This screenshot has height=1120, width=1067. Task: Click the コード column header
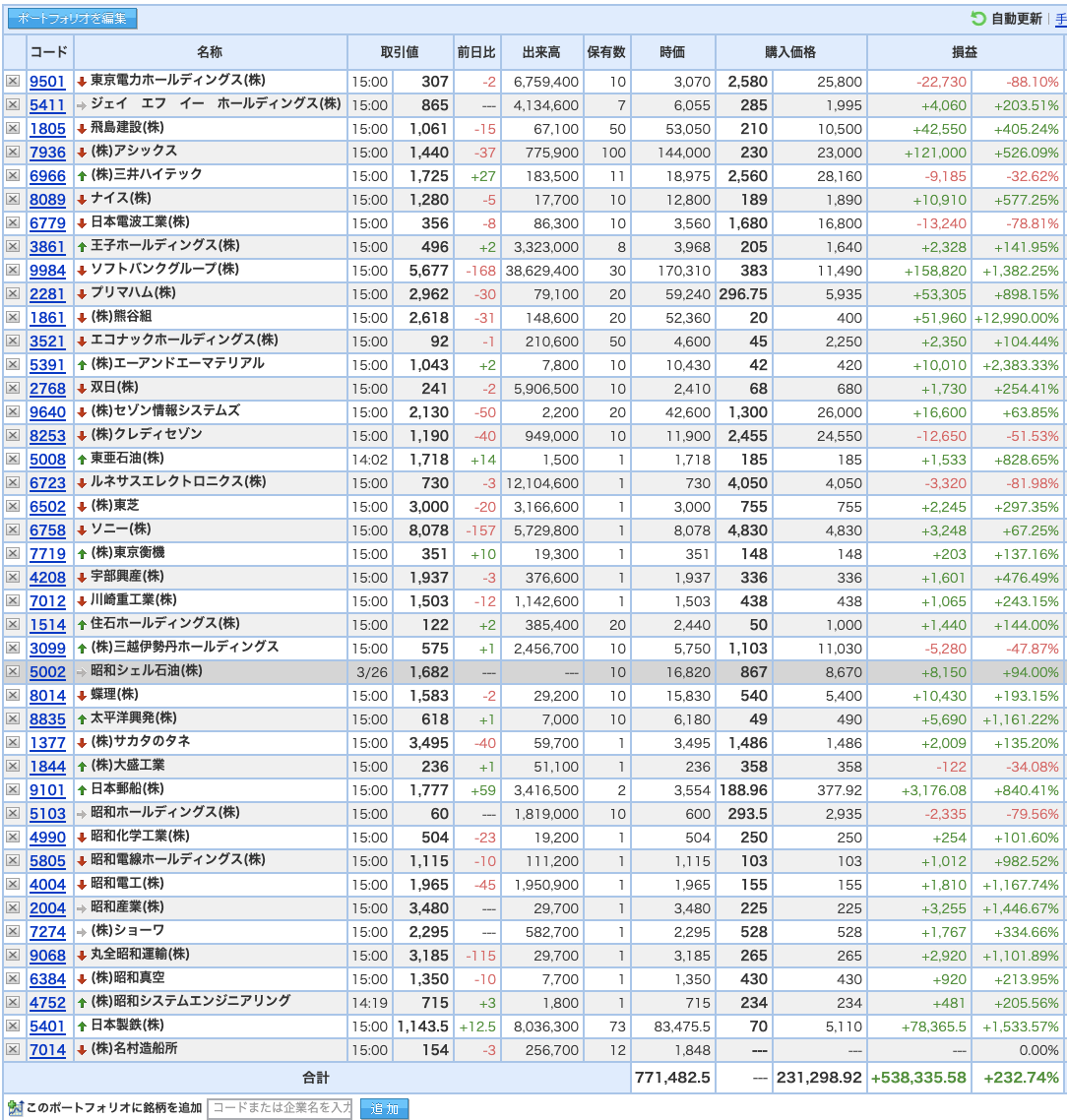(x=48, y=52)
